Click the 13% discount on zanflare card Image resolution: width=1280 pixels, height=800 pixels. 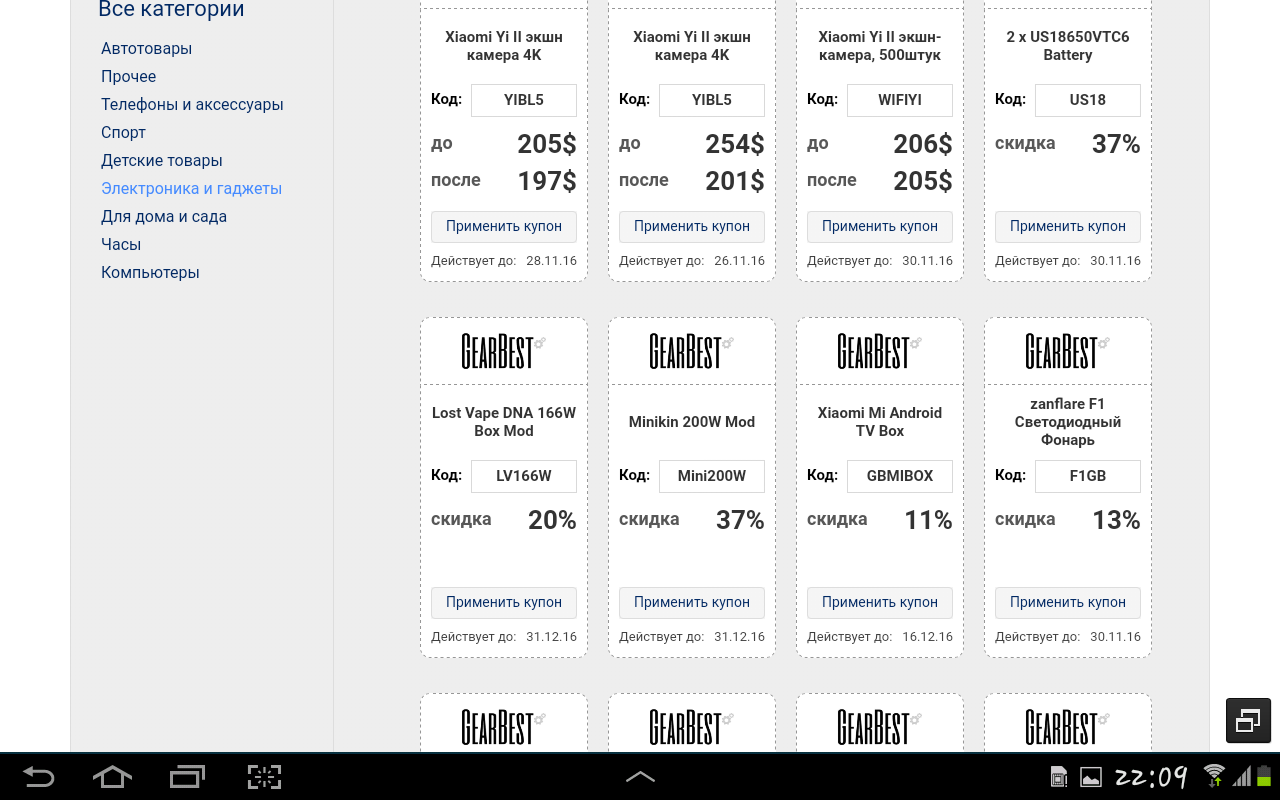click(x=1116, y=520)
